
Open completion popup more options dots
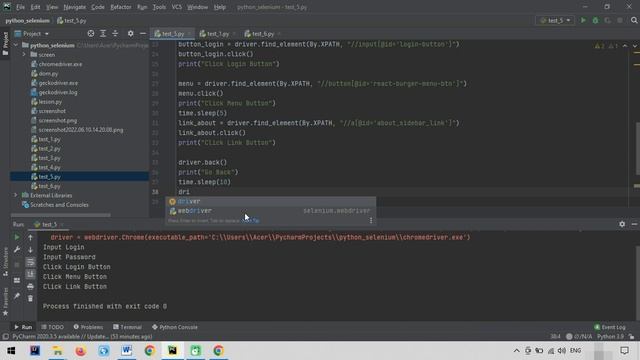tap(371, 220)
